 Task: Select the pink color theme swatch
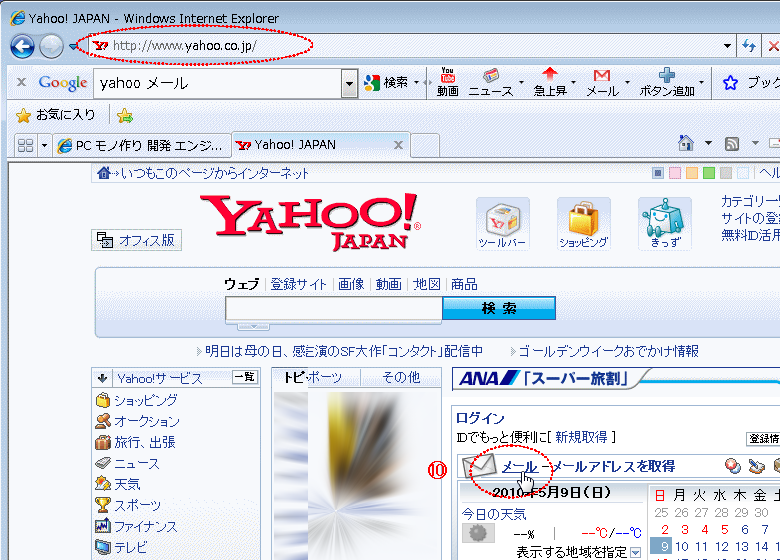click(675, 173)
